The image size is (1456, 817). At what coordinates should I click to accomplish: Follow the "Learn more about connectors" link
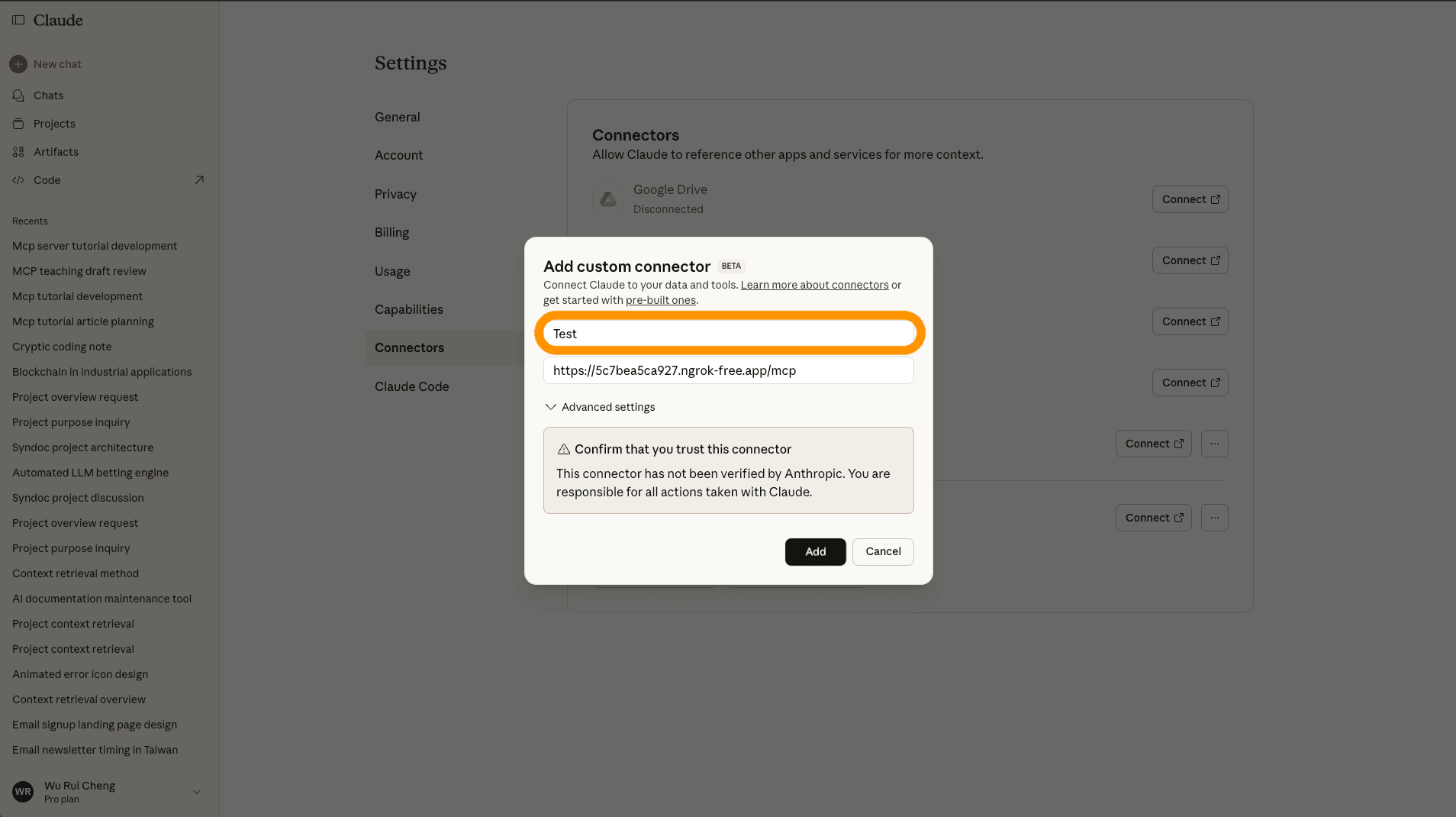point(814,285)
